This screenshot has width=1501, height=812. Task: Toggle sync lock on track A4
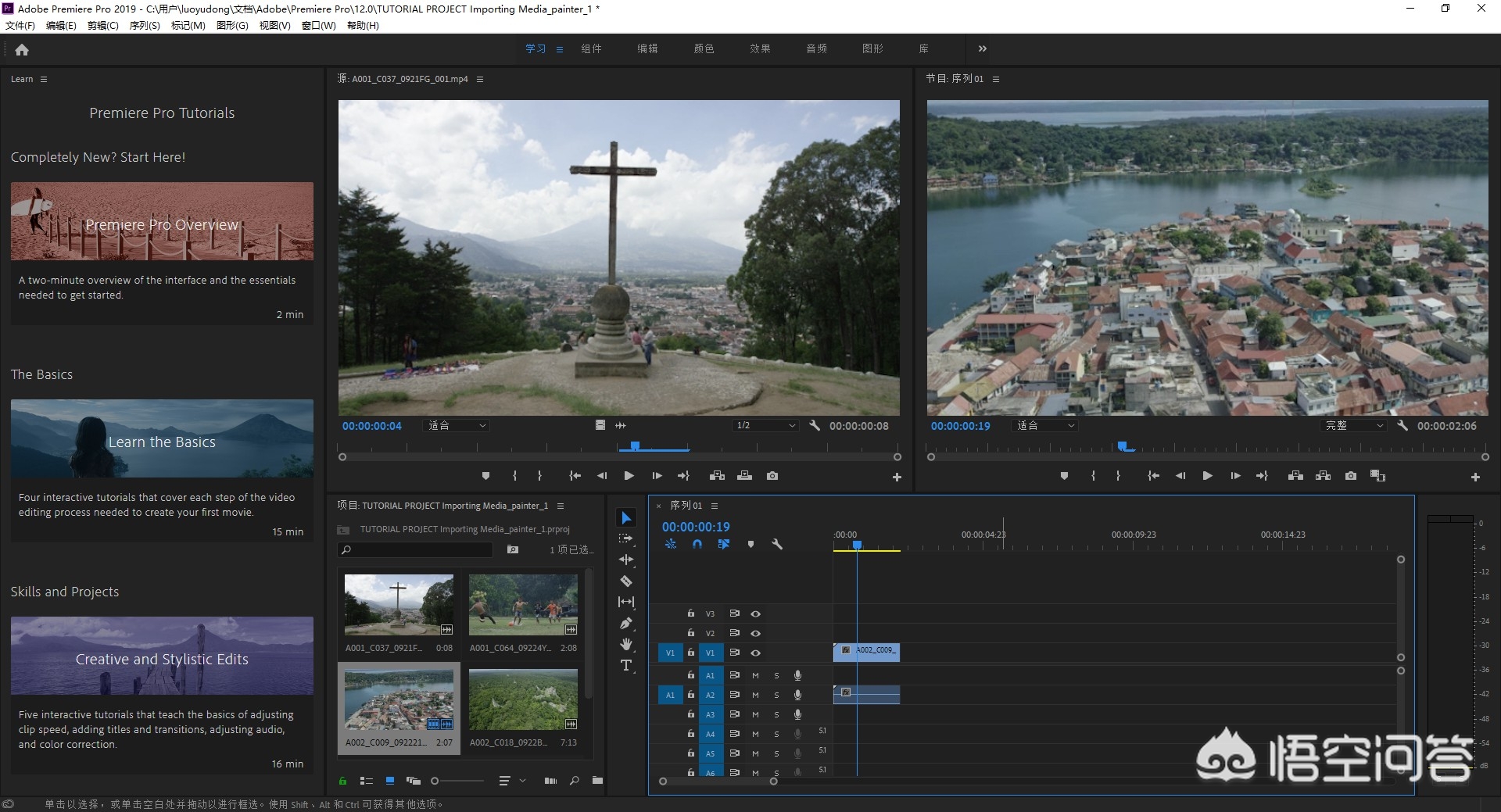pos(734,734)
